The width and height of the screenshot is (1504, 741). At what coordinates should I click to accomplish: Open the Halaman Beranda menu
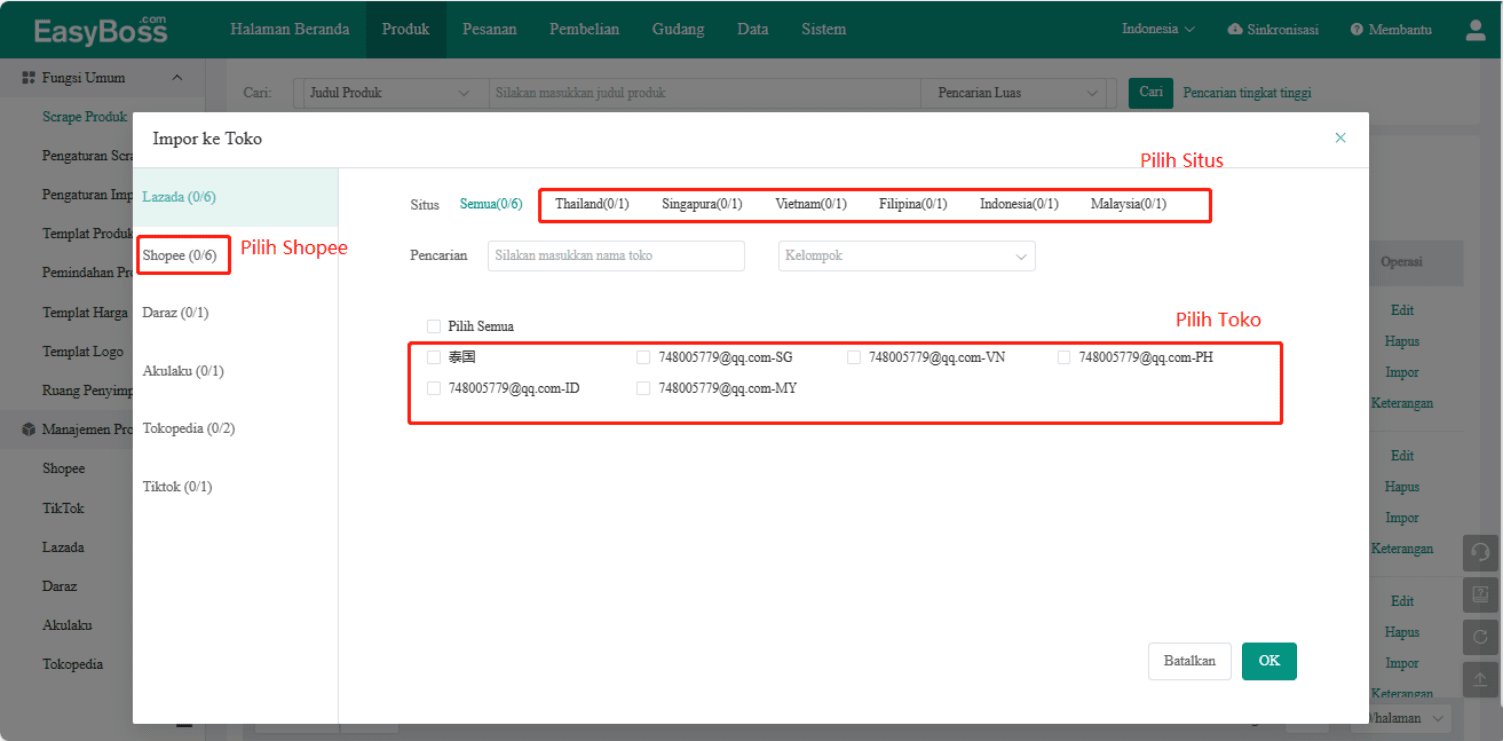(x=290, y=30)
